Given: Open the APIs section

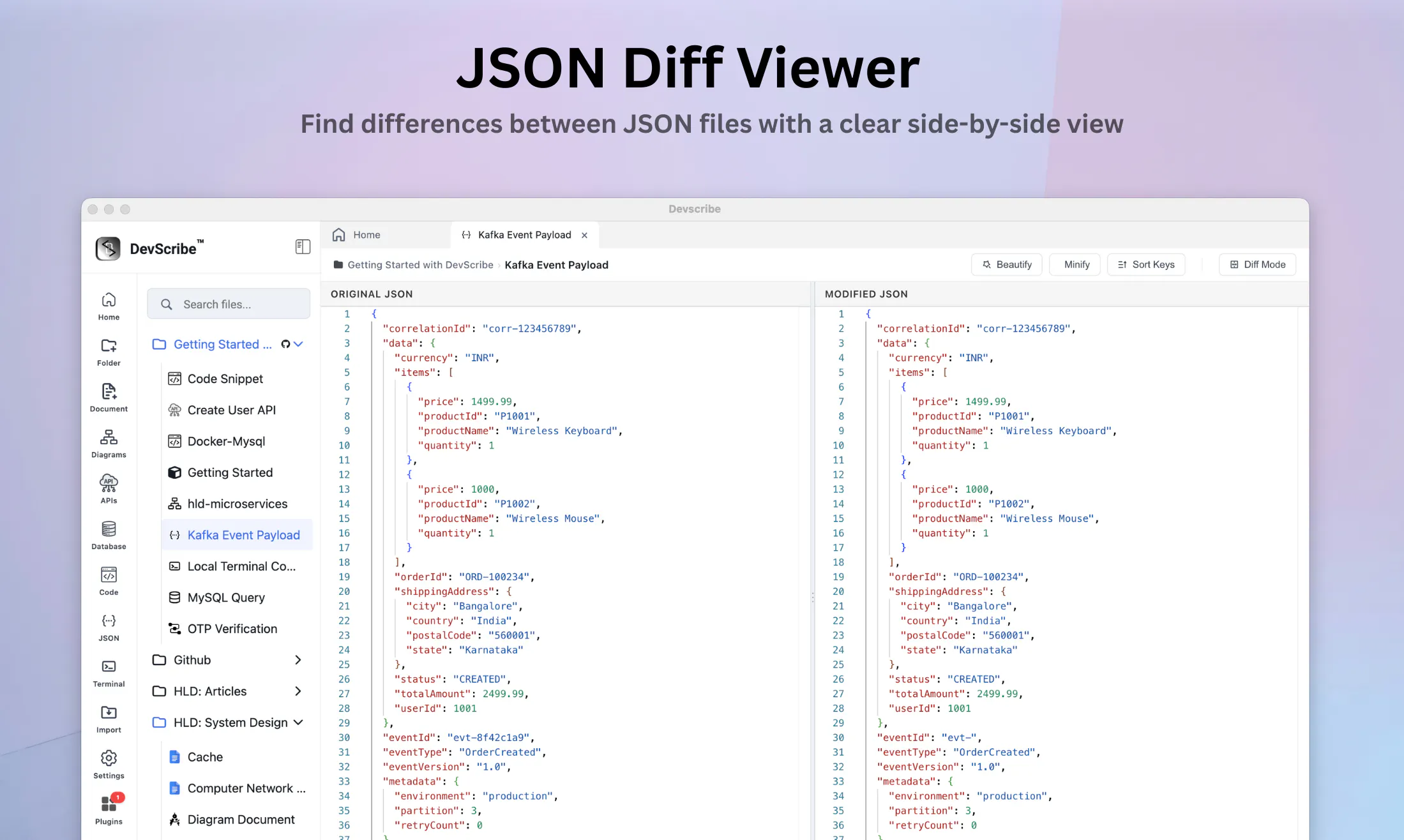Looking at the screenshot, I should coord(109,490).
